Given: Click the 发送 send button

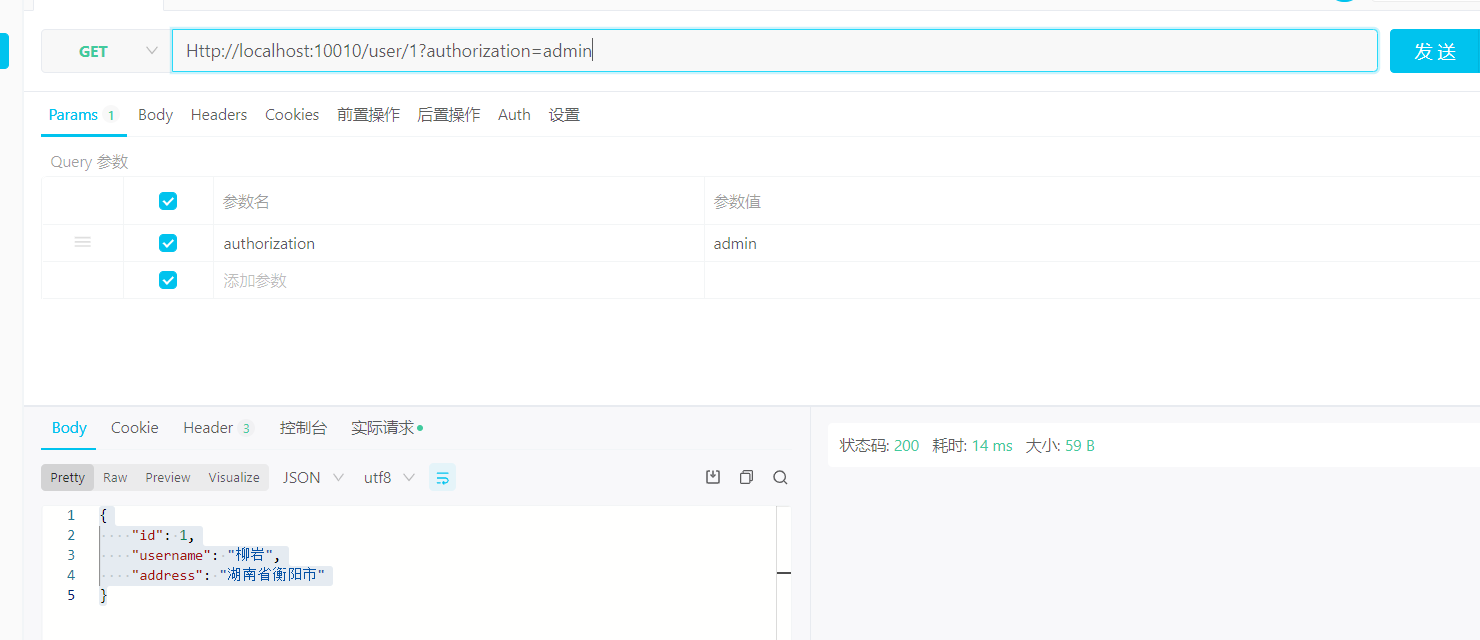Looking at the screenshot, I should (x=1435, y=51).
